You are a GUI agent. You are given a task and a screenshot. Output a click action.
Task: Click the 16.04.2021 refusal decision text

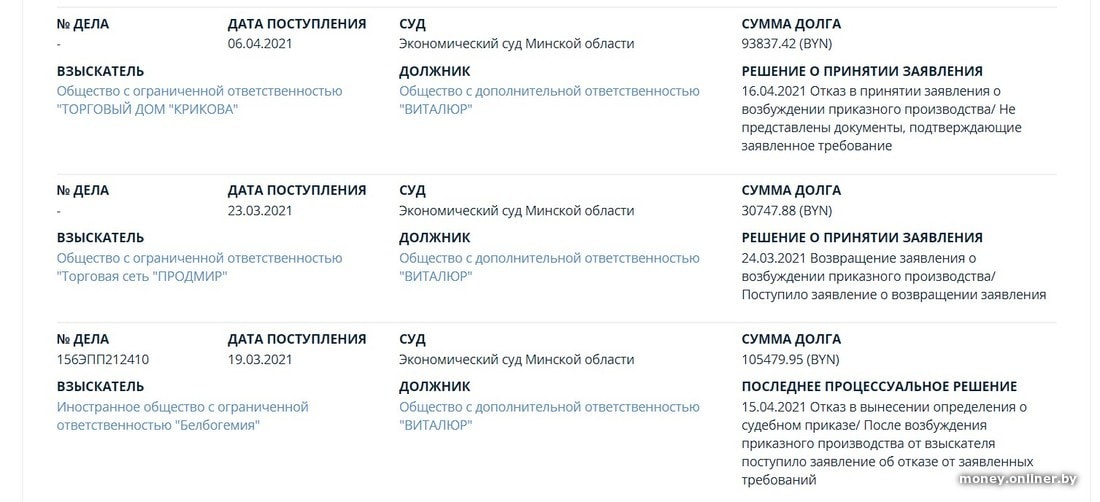pyautogui.click(x=880, y=118)
